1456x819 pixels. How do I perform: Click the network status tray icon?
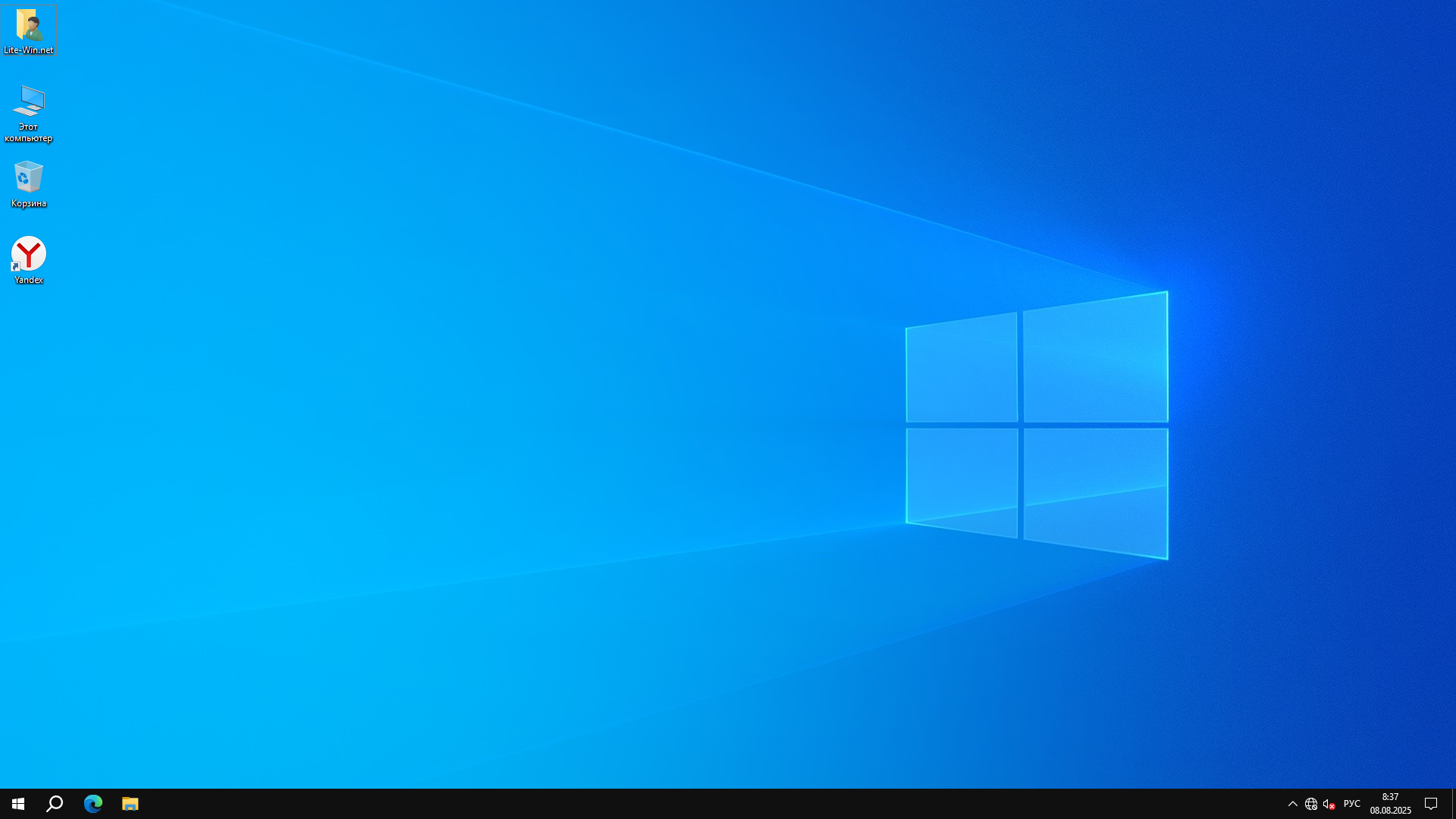(1310, 803)
